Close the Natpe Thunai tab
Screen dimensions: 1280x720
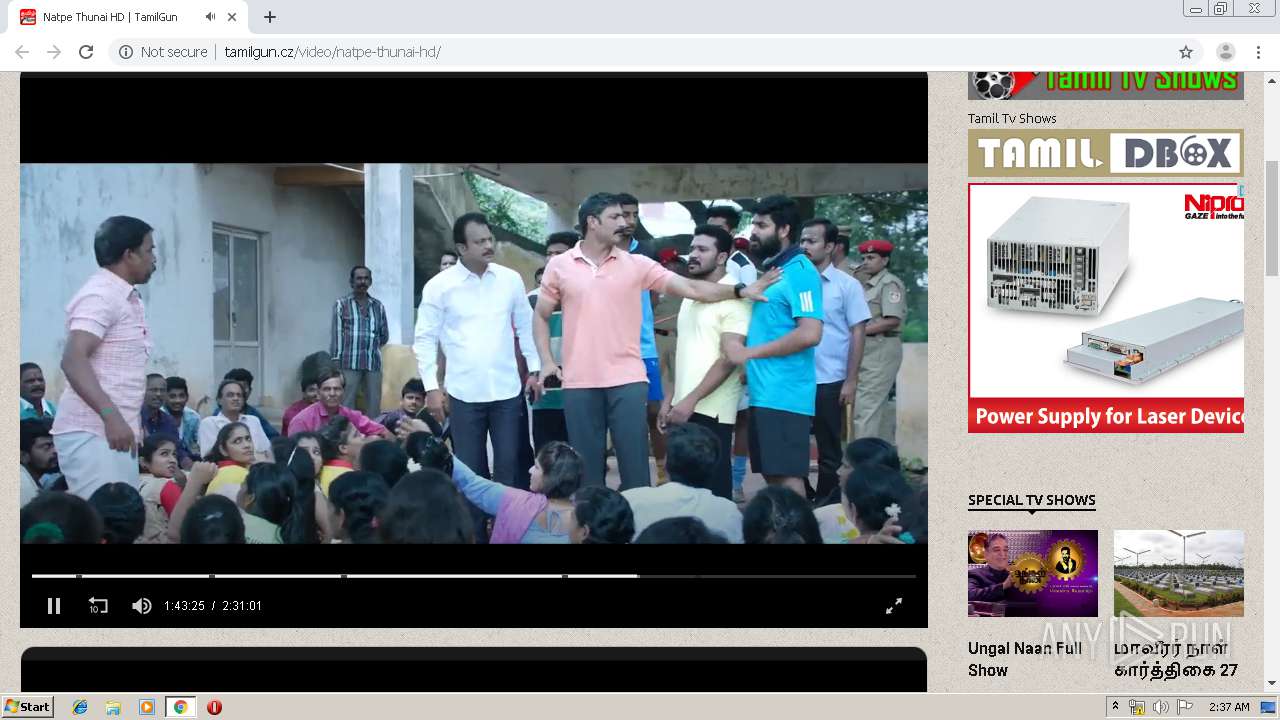[x=233, y=17]
